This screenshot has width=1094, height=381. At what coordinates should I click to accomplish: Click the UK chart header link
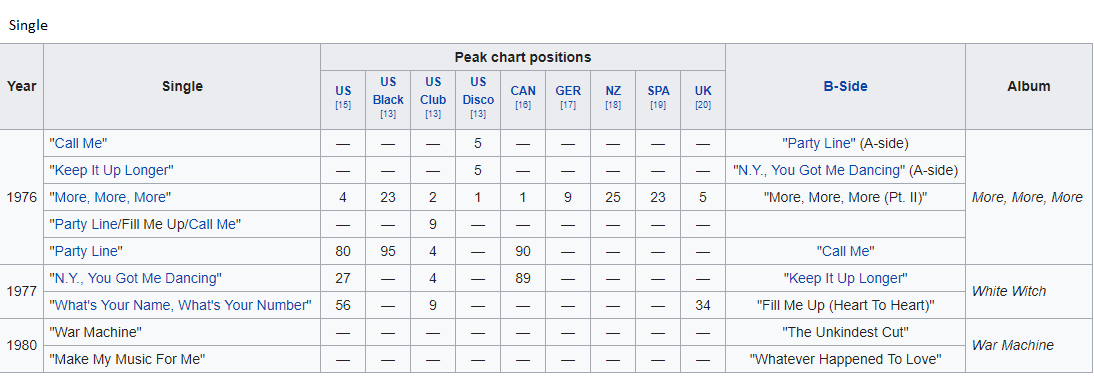point(703,91)
